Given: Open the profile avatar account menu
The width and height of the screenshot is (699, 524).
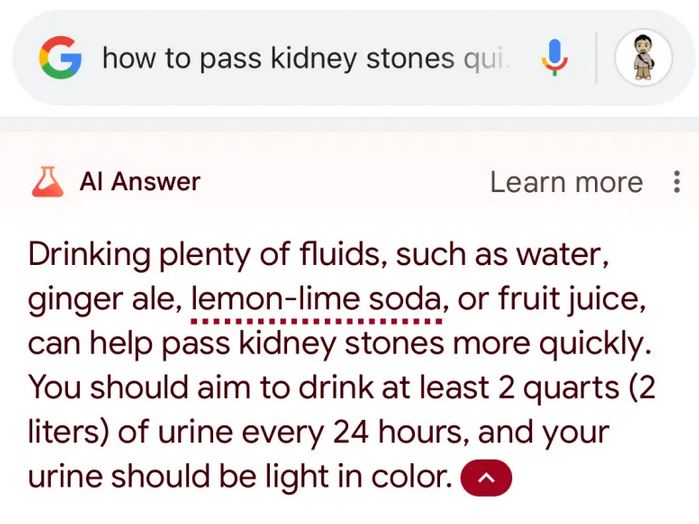Looking at the screenshot, I should (641, 58).
